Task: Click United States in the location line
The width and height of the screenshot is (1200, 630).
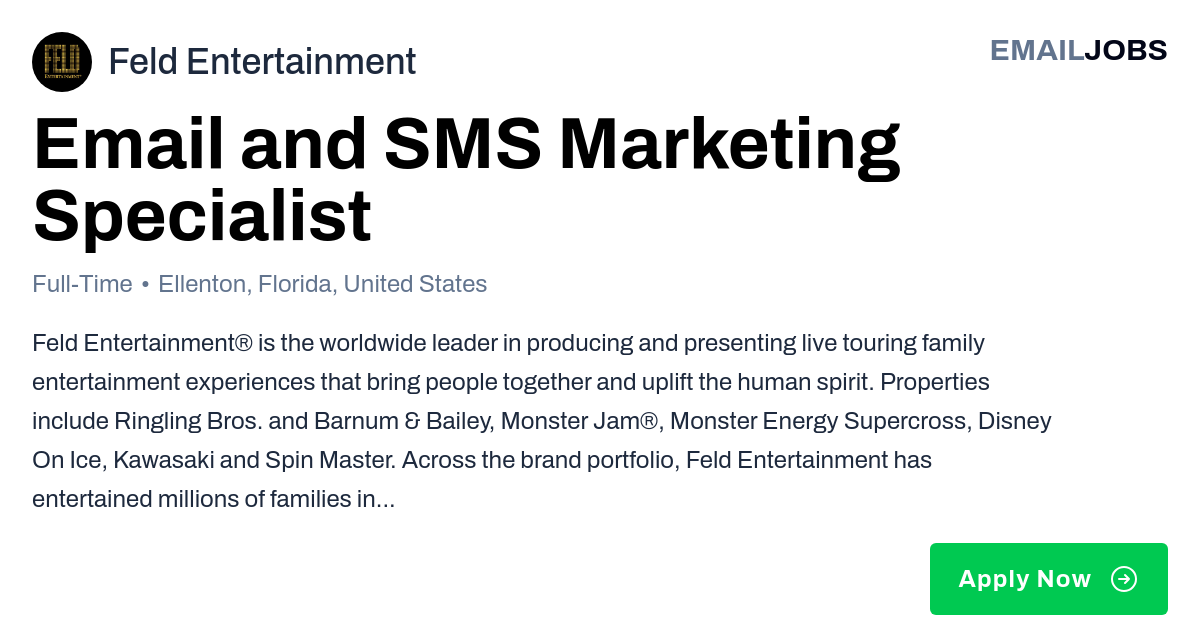Action: point(415,284)
